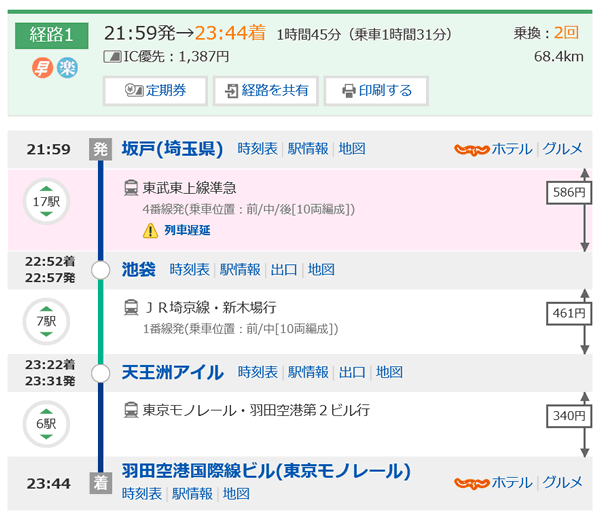This screenshot has width=600, height=518.
Task: Click the IC card icon next to IC優先
Action: 111,57
